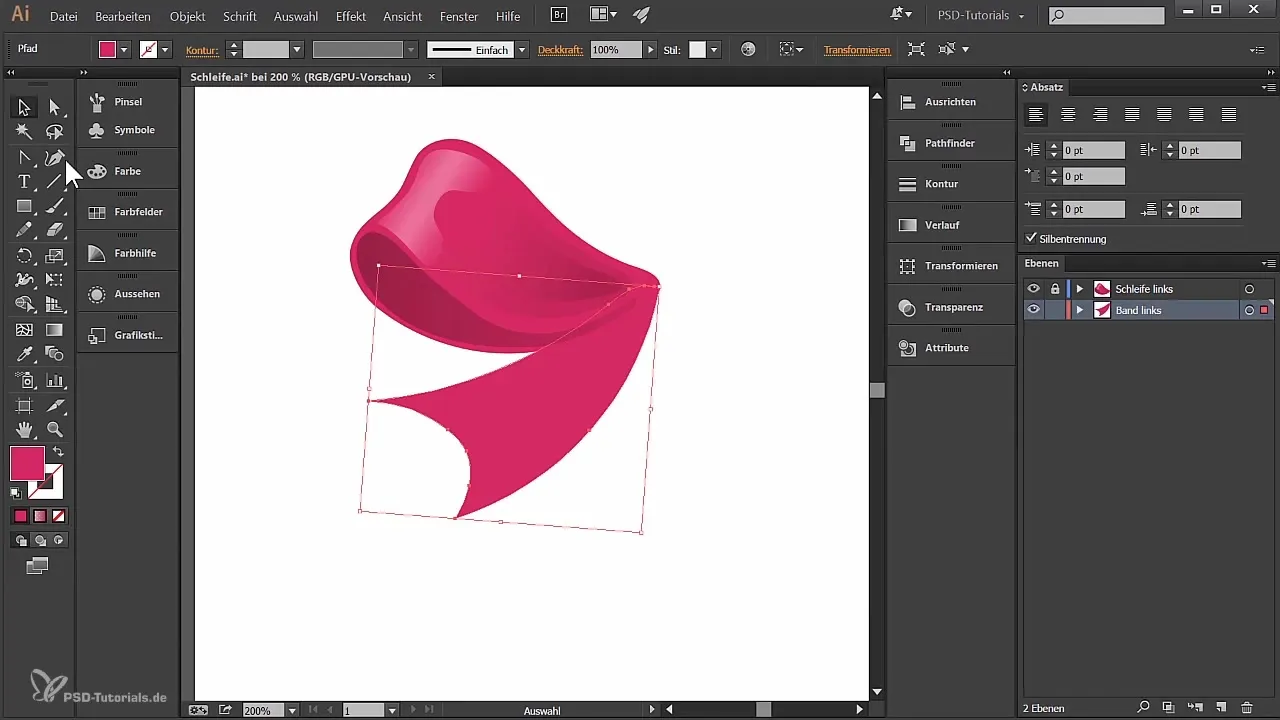
Task: Align paragraph left
Action: [1037, 115]
